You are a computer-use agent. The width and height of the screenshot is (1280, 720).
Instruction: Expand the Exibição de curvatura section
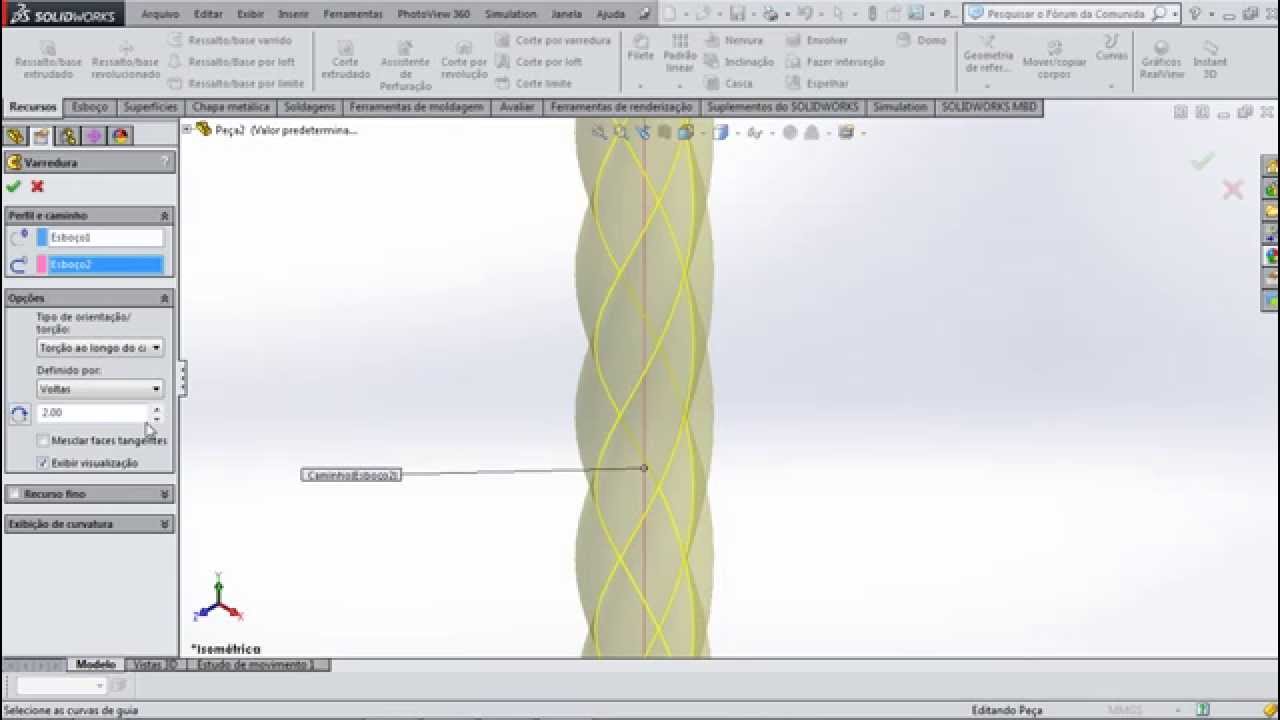(164, 524)
